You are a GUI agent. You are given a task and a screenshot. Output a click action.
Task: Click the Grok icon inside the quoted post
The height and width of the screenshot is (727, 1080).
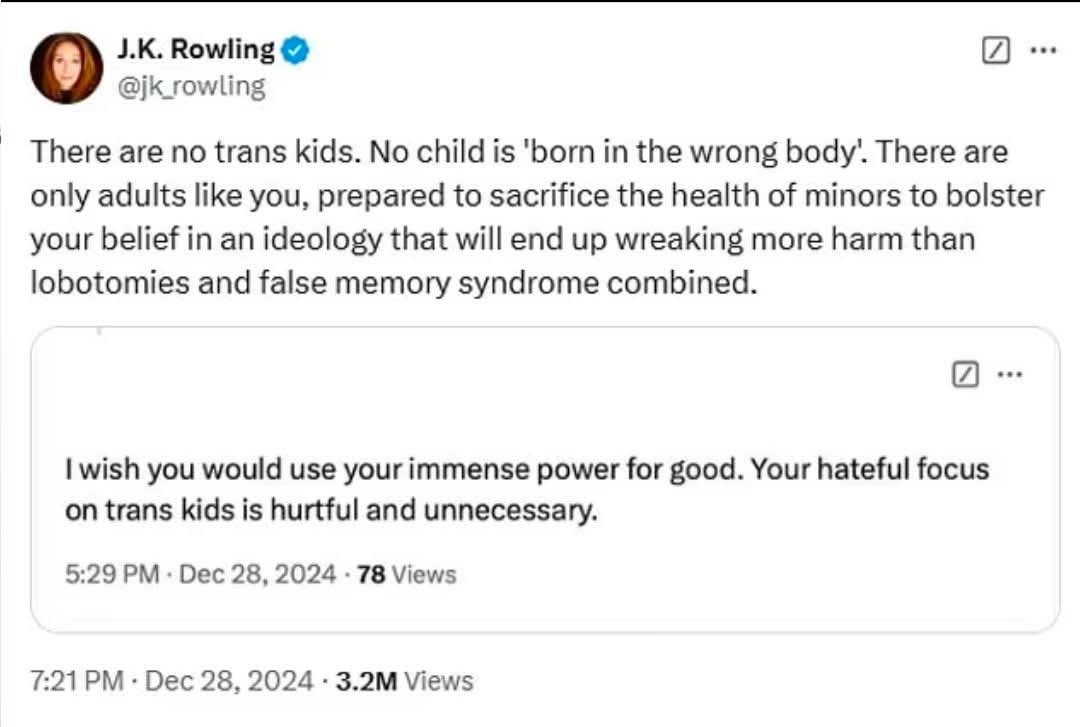[x=964, y=375]
